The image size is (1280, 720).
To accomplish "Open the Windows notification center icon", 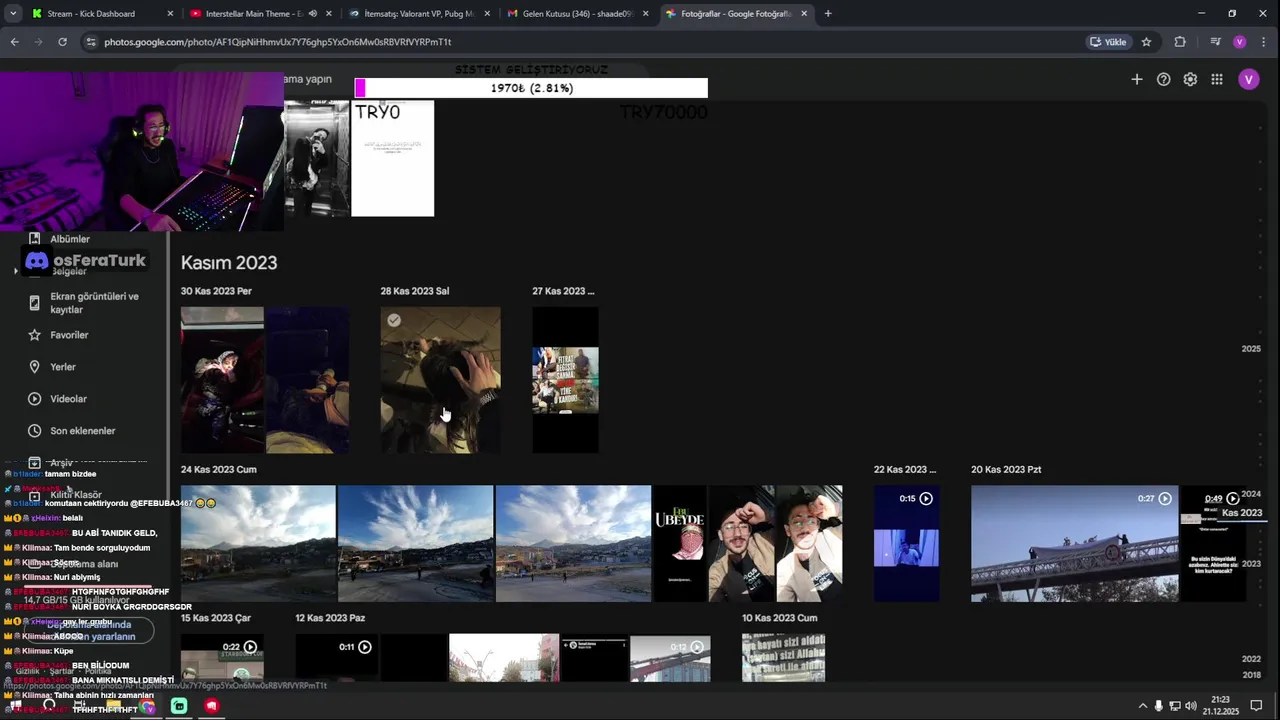I will point(1256,705).
